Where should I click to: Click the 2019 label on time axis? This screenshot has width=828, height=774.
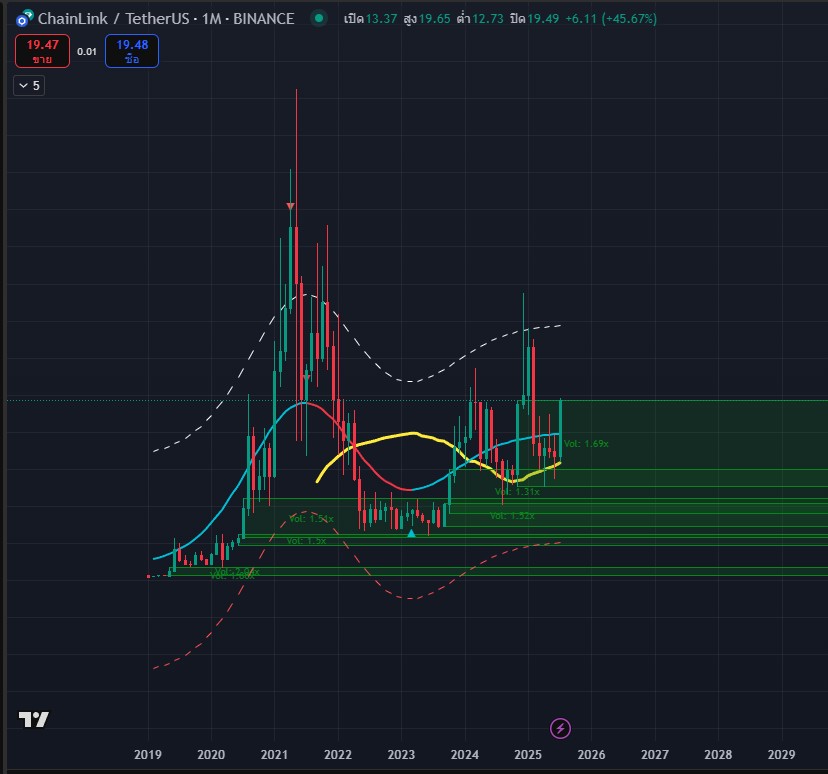[x=148, y=754]
